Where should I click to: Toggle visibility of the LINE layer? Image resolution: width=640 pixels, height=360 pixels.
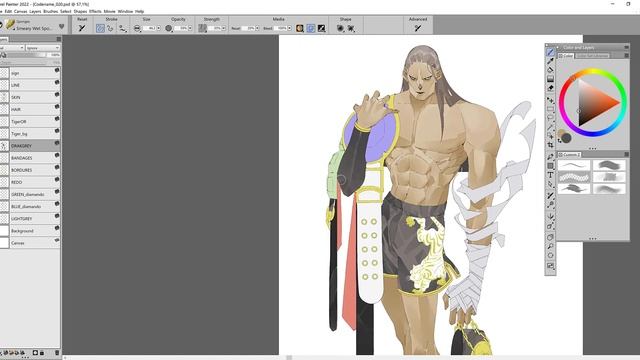pos(57,82)
